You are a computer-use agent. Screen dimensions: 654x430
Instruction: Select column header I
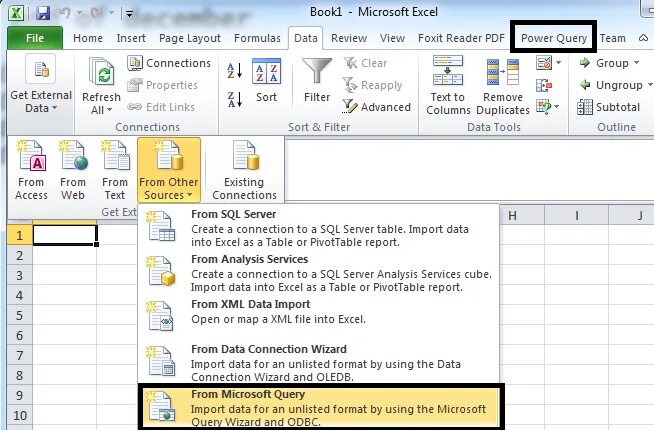pos(576,216)
